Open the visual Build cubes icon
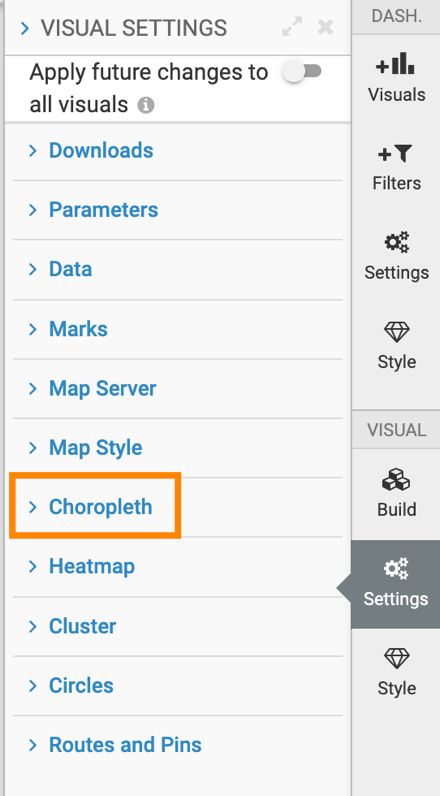 (396, 480)
